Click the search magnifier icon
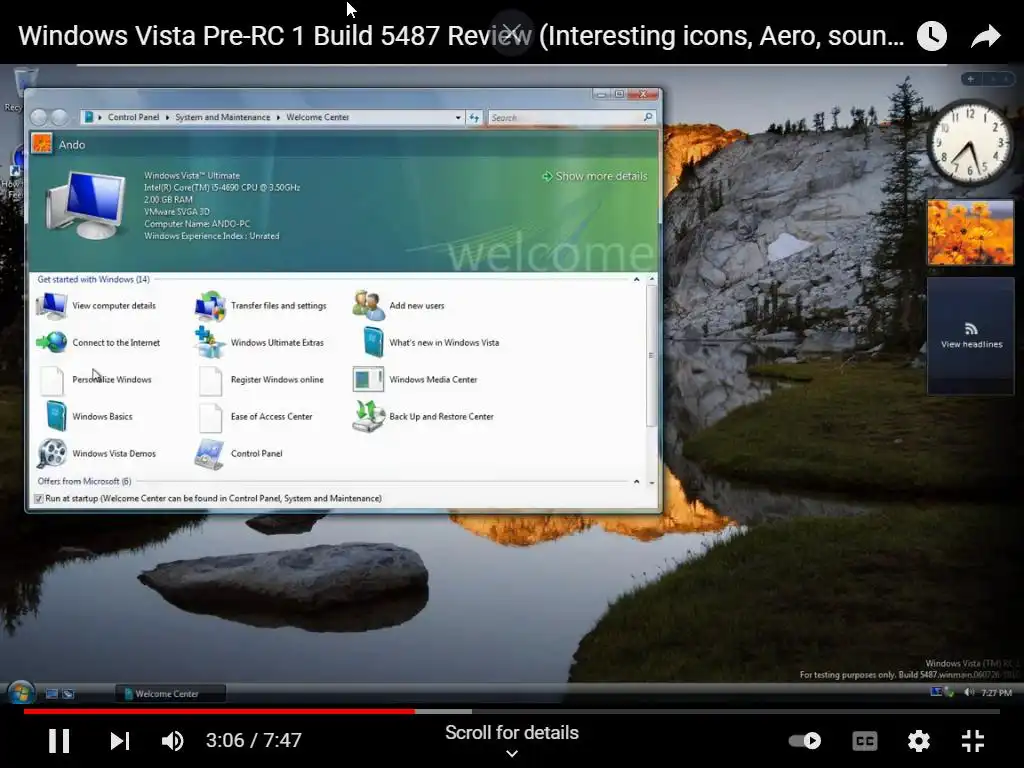The height and width of the screenshot is (768, 1024). point(648,117)
